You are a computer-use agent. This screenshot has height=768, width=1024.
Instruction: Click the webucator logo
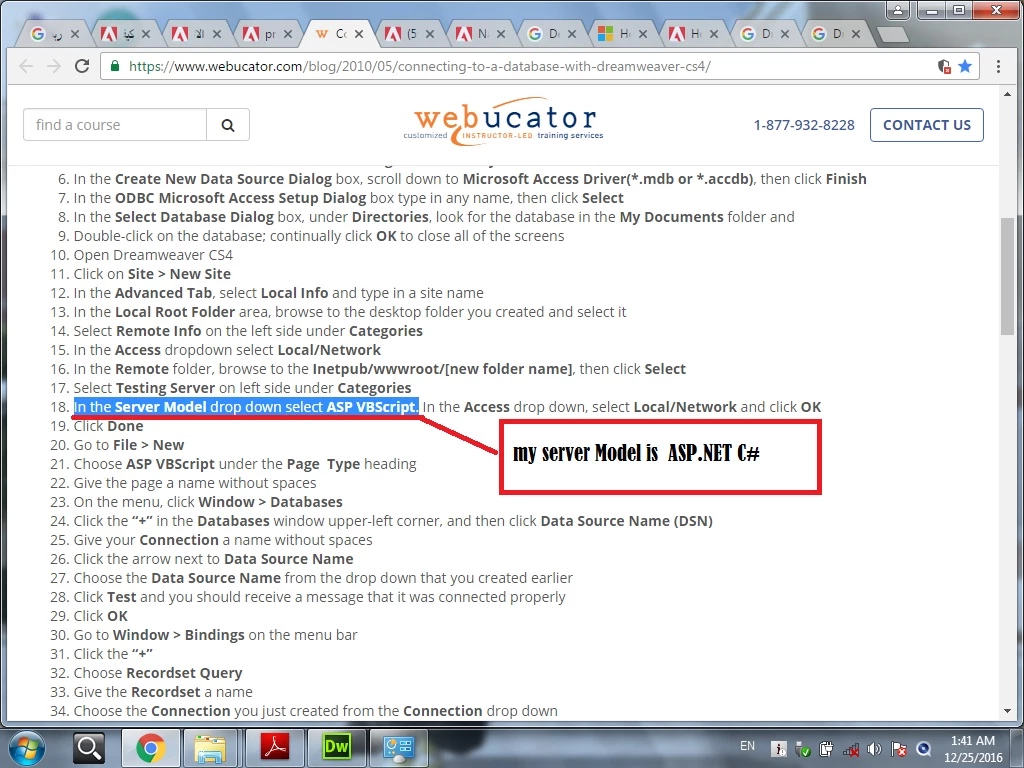point(504,121)
